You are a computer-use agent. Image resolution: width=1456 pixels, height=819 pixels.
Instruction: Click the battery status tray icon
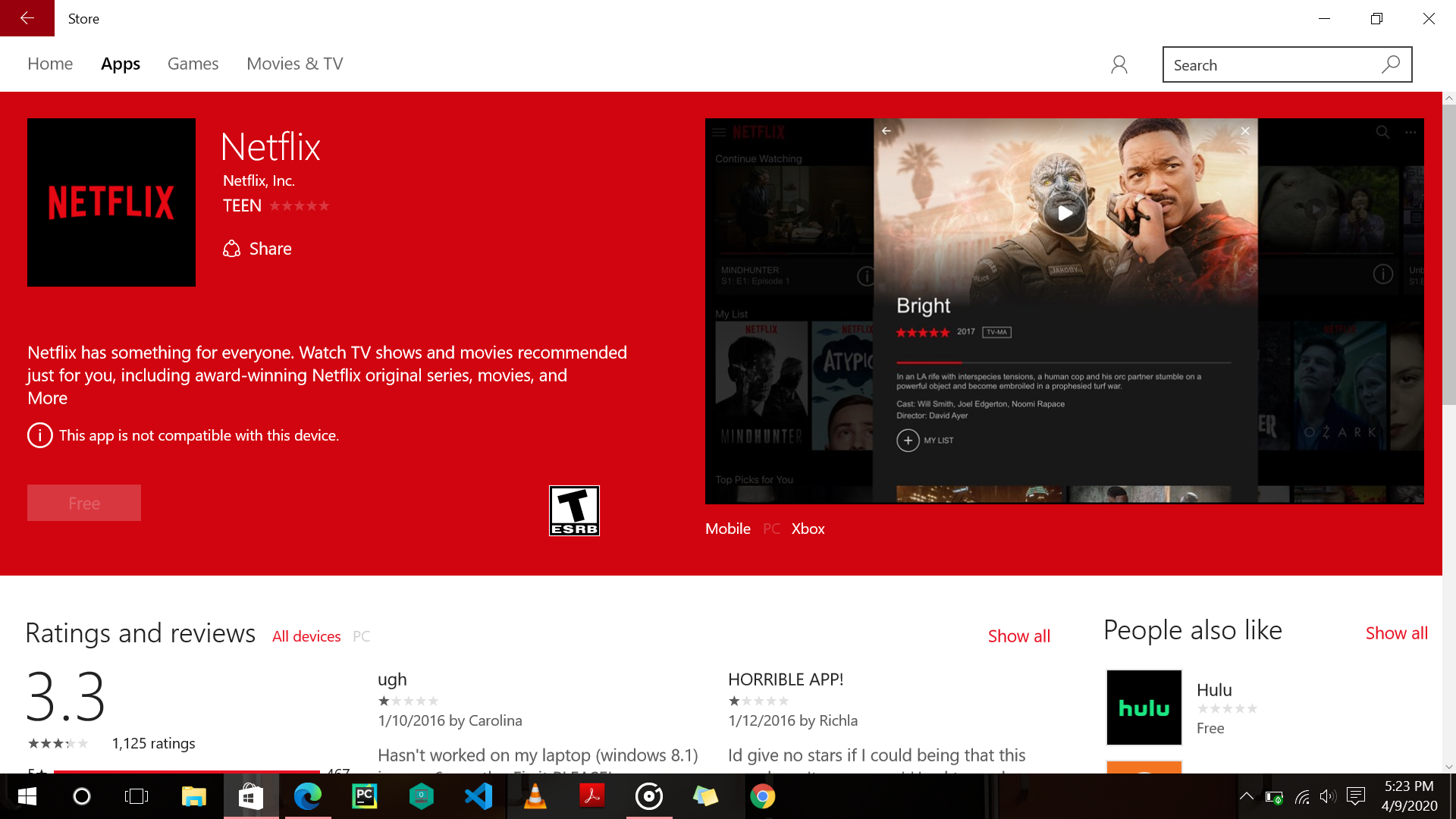point(1274,796)
